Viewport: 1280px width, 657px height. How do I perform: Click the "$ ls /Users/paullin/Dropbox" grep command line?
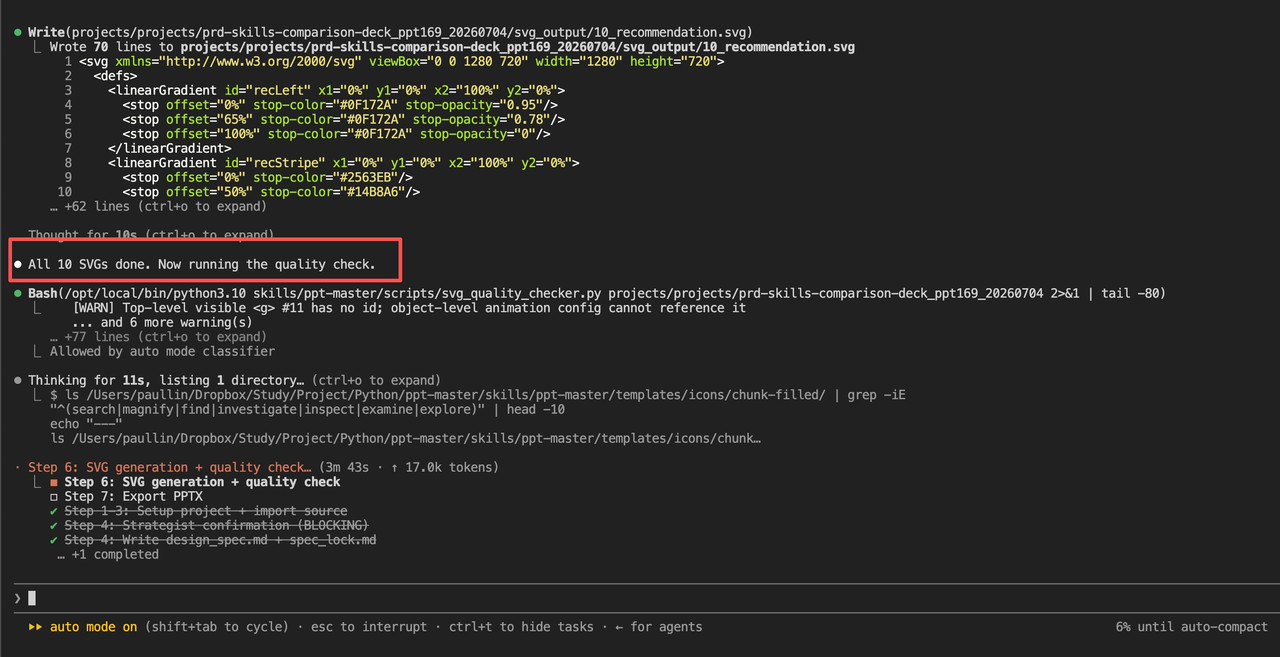478,395
